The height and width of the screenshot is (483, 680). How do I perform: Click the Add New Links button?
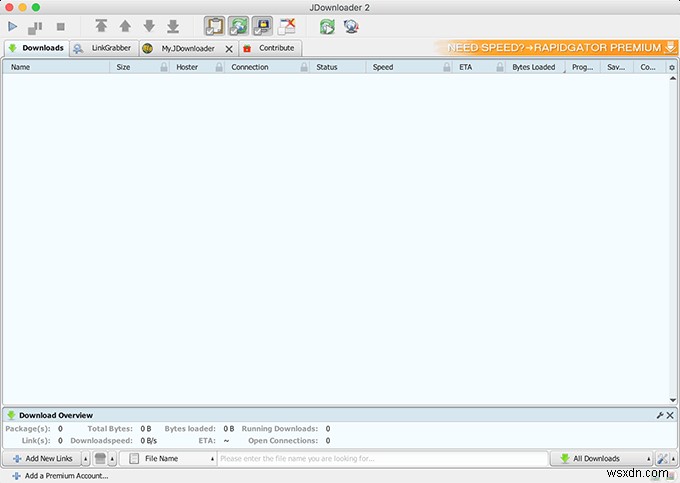tap(42, 459)
